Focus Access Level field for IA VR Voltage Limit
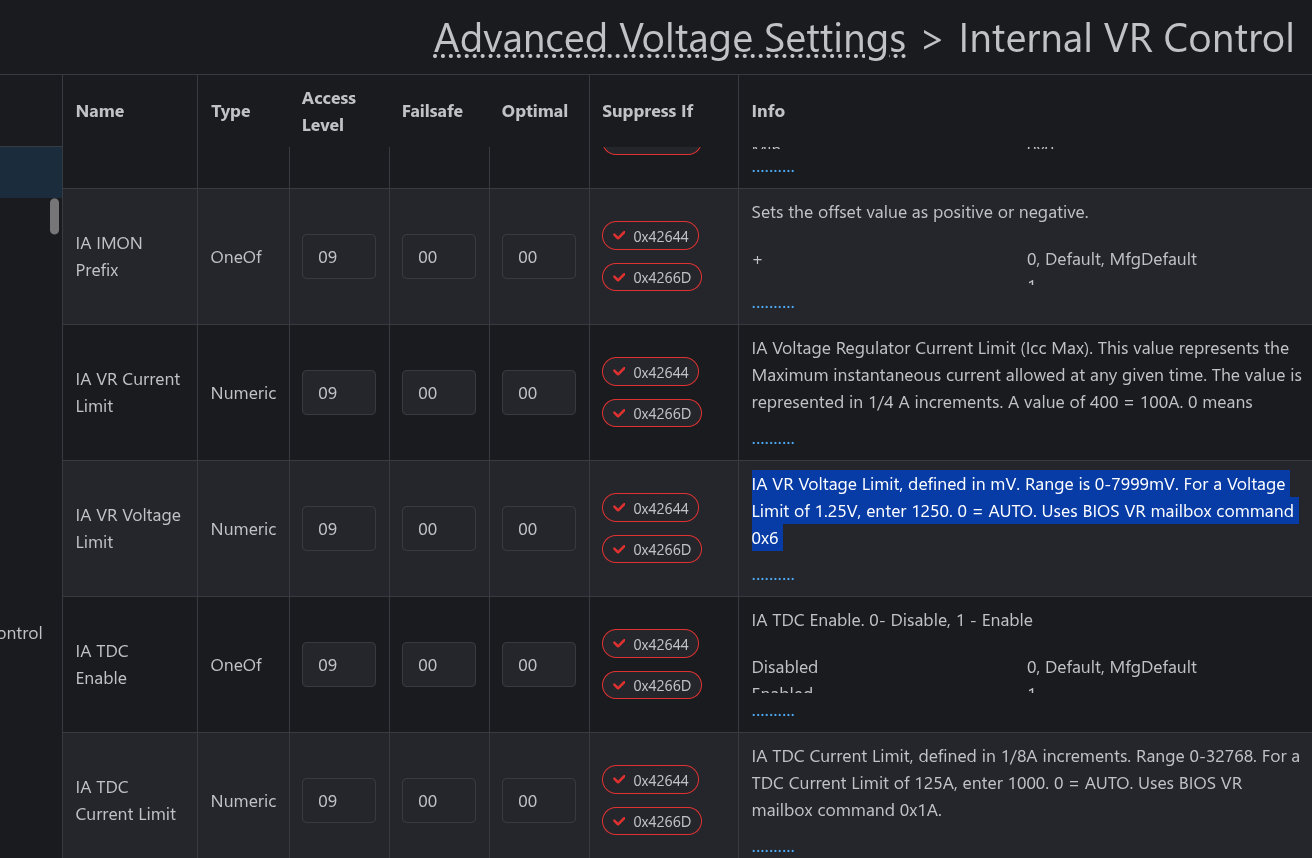 pos(339,528)
